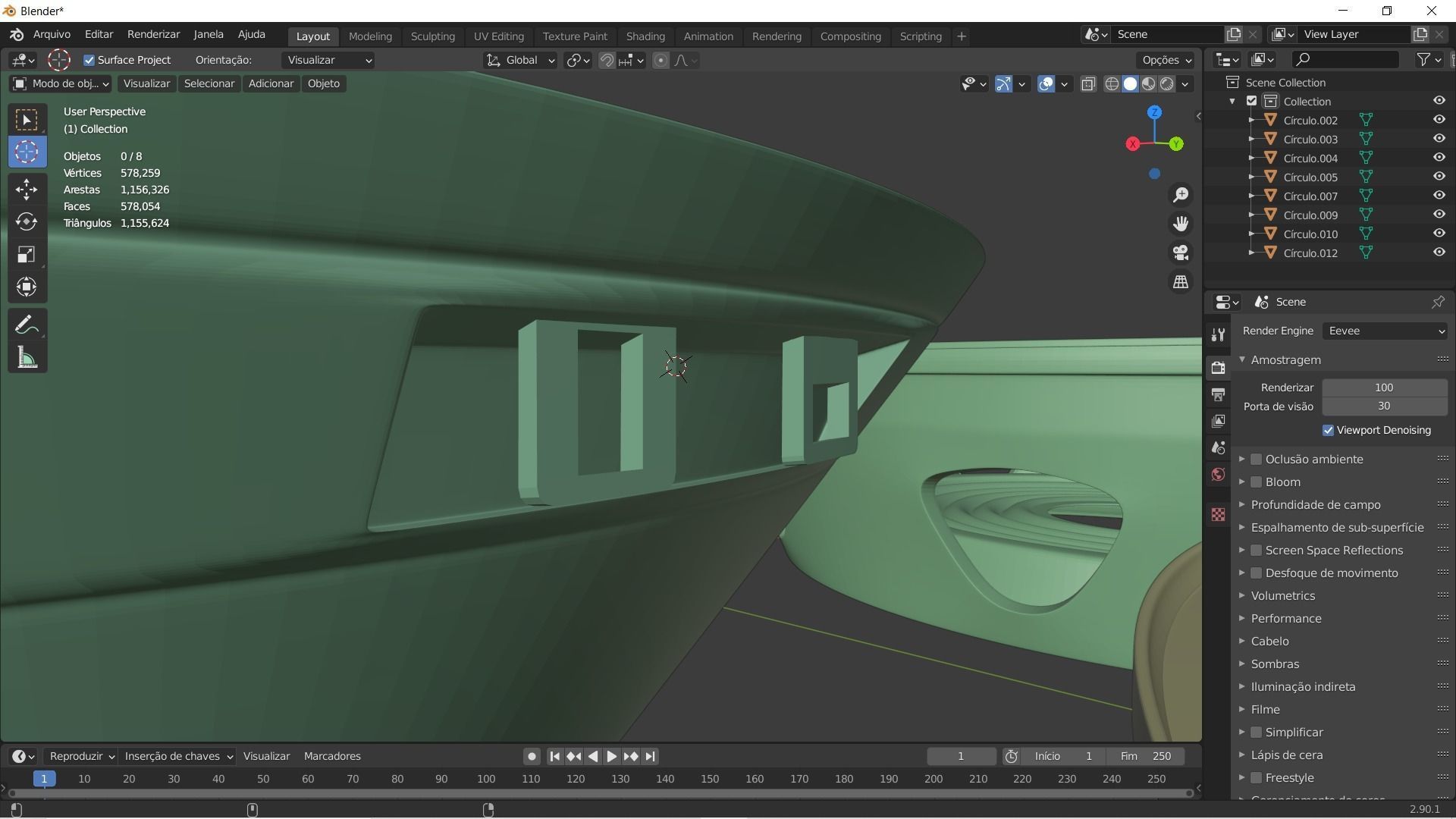Viewport: 1456px width, 819px height.
Task: Click the Renderizar samples value slider
Action: pos(1384,388)
